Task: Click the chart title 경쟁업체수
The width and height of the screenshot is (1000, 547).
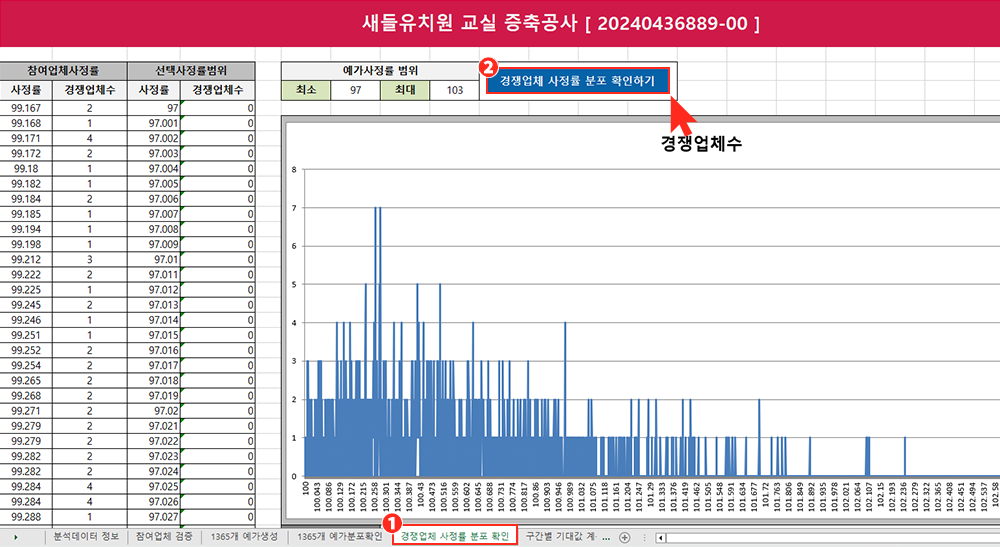Action: click(x=701, y=143)
